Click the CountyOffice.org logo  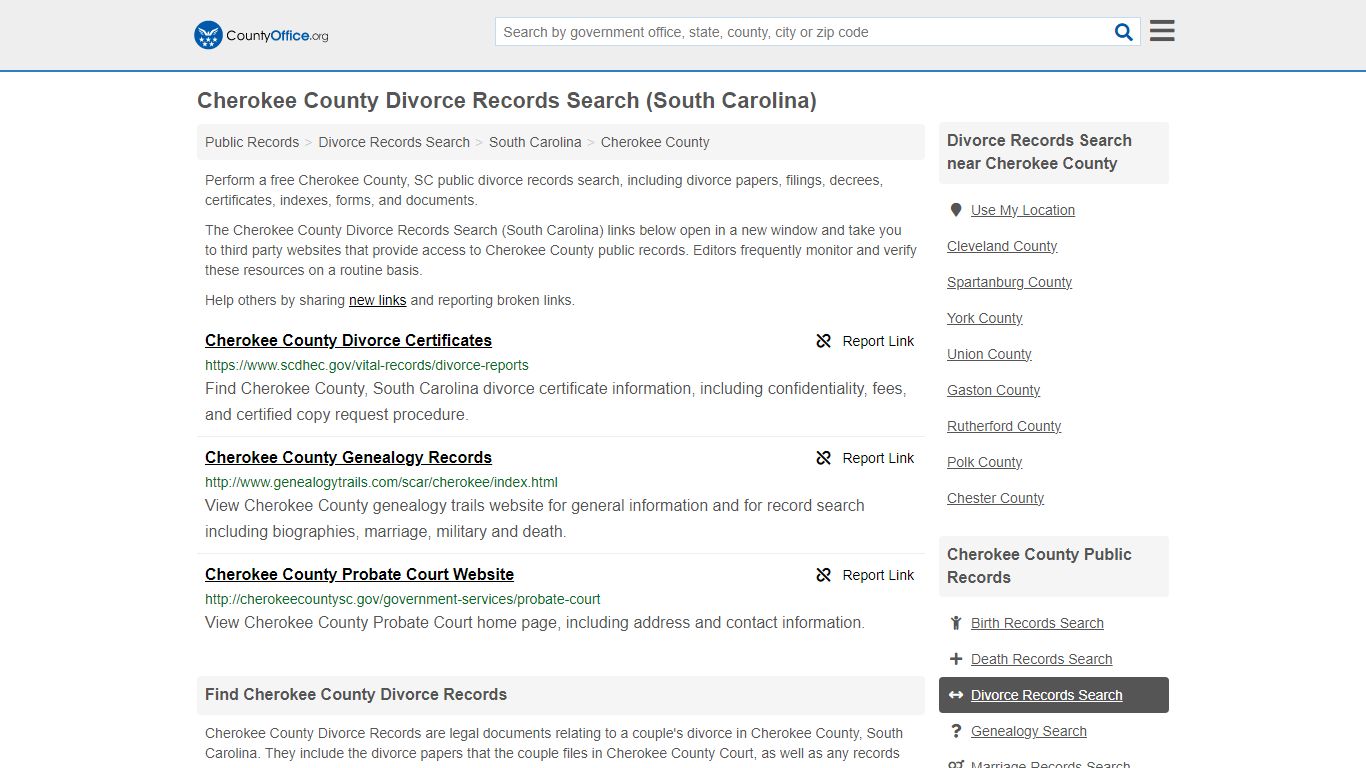(x=261, y=35)
